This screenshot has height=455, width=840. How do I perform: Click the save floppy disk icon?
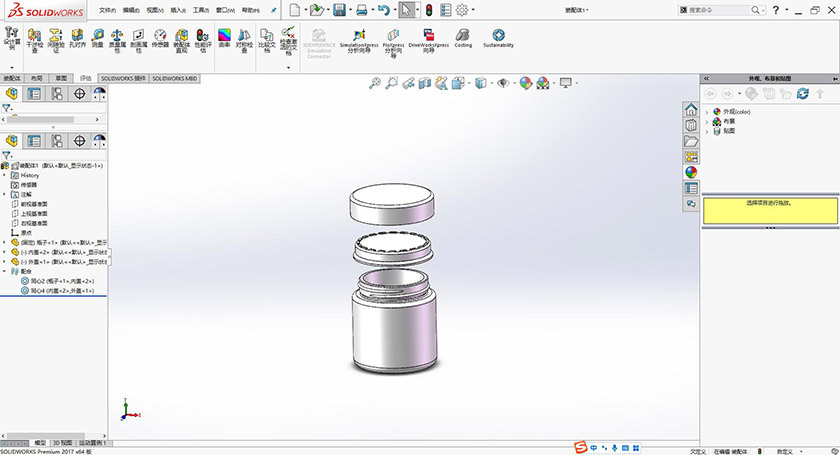coord(339,10)
